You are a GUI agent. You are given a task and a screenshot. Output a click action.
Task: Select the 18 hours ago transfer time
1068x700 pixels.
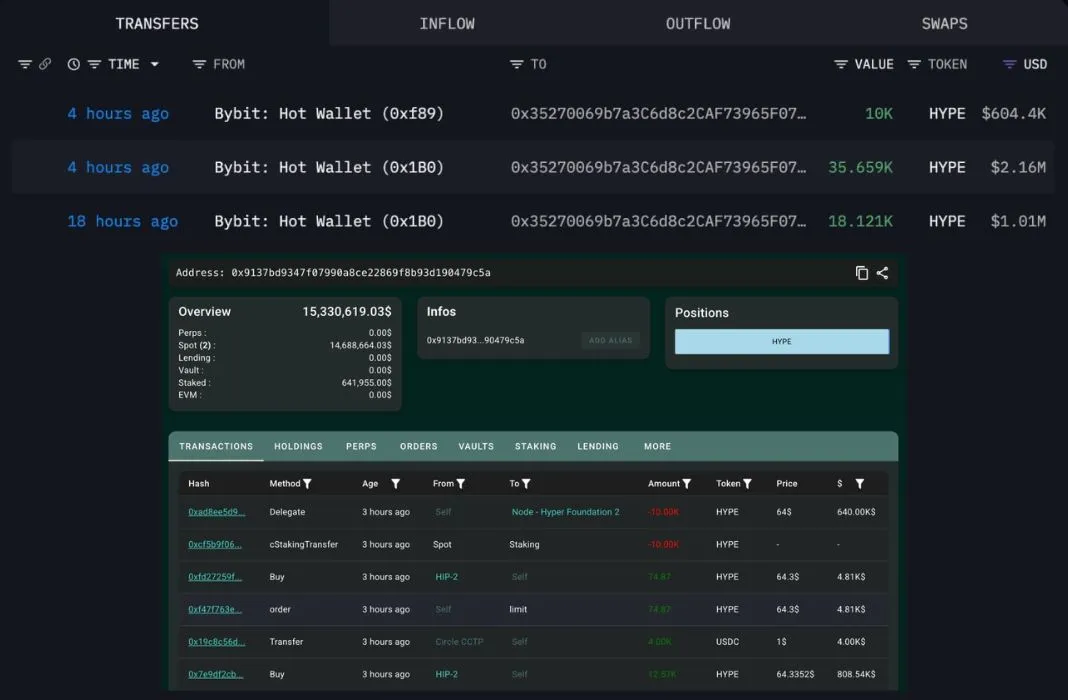(123, 221)
